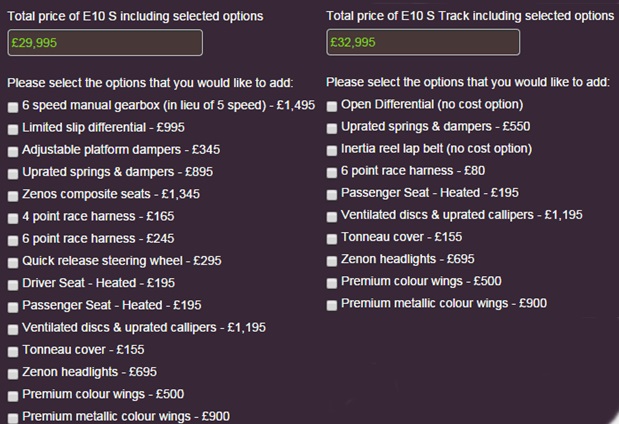The width and height of the screenshot is (619, 424).
Task: Tick Ventilated discs in E10 S Track list
Action: coord(331,215)
